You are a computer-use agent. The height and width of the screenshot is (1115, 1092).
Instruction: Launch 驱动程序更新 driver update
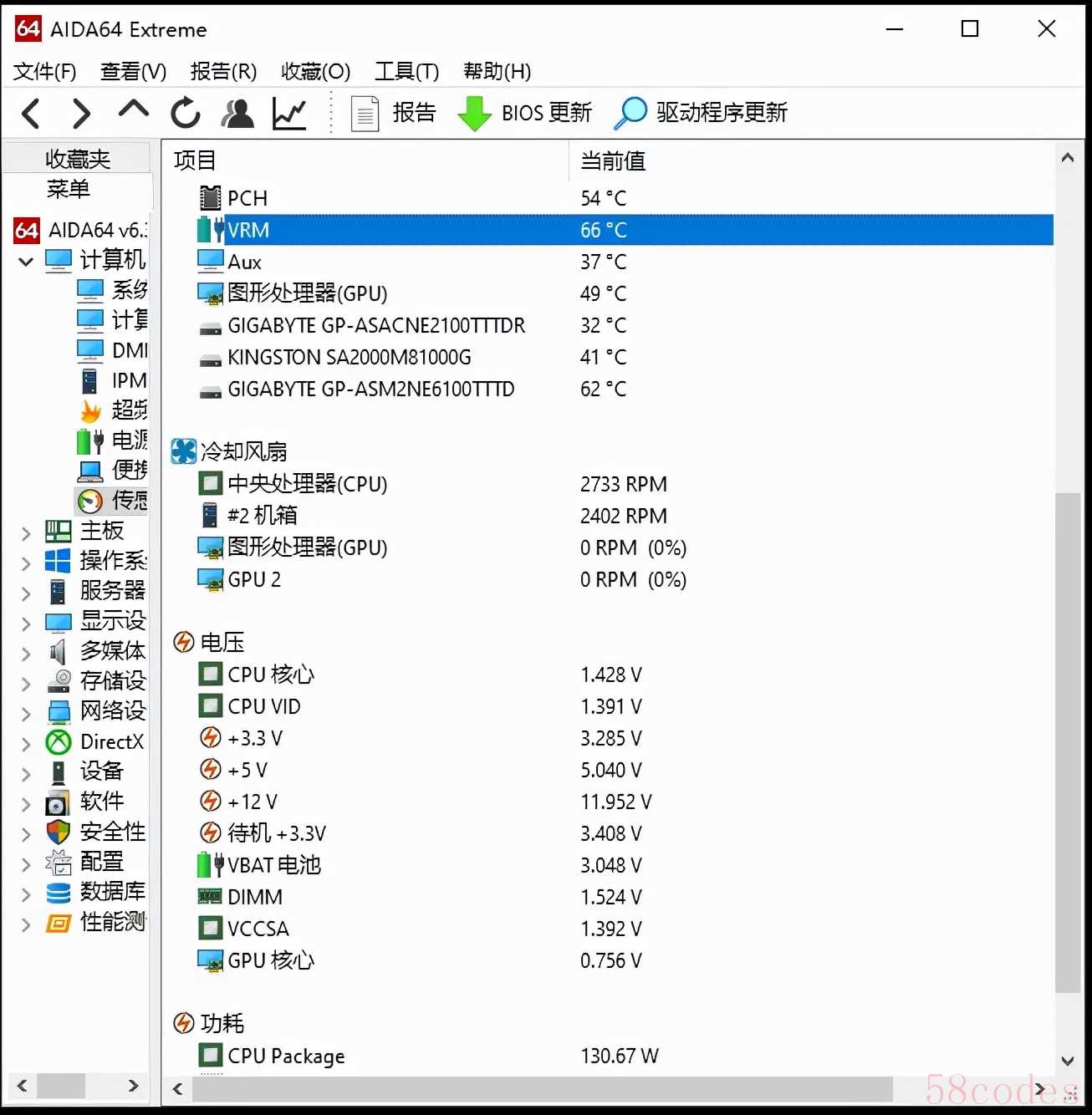click(x=701, y=113)
